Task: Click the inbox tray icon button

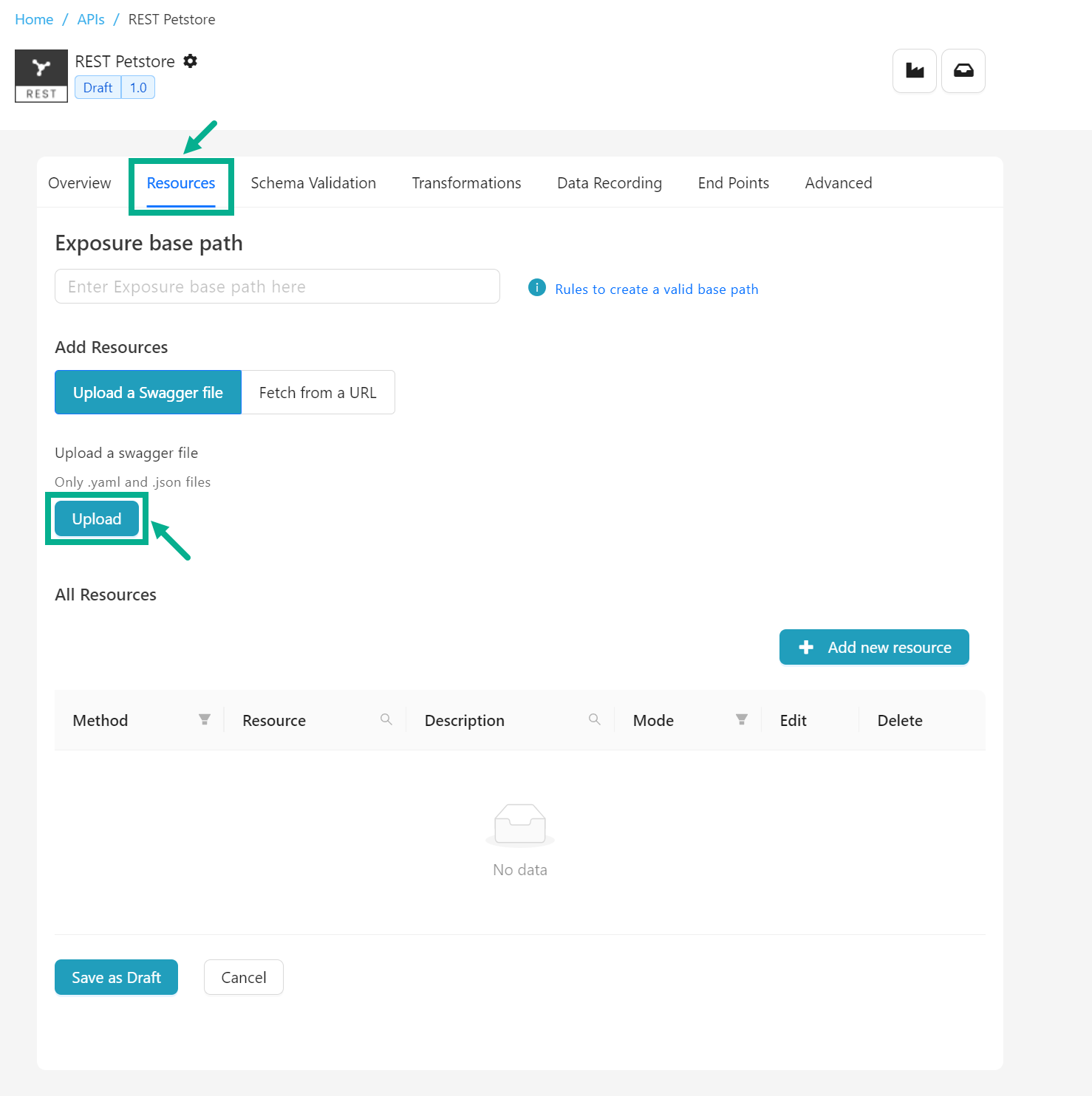Action: [963, 71]
